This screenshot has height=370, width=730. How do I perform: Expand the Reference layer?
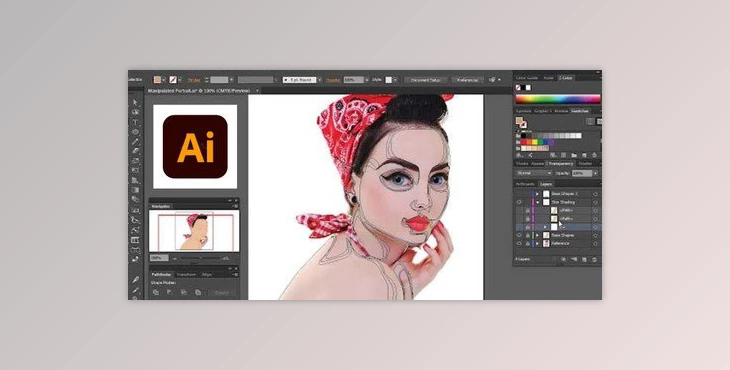pyautogui.click(x=537, y=243)
